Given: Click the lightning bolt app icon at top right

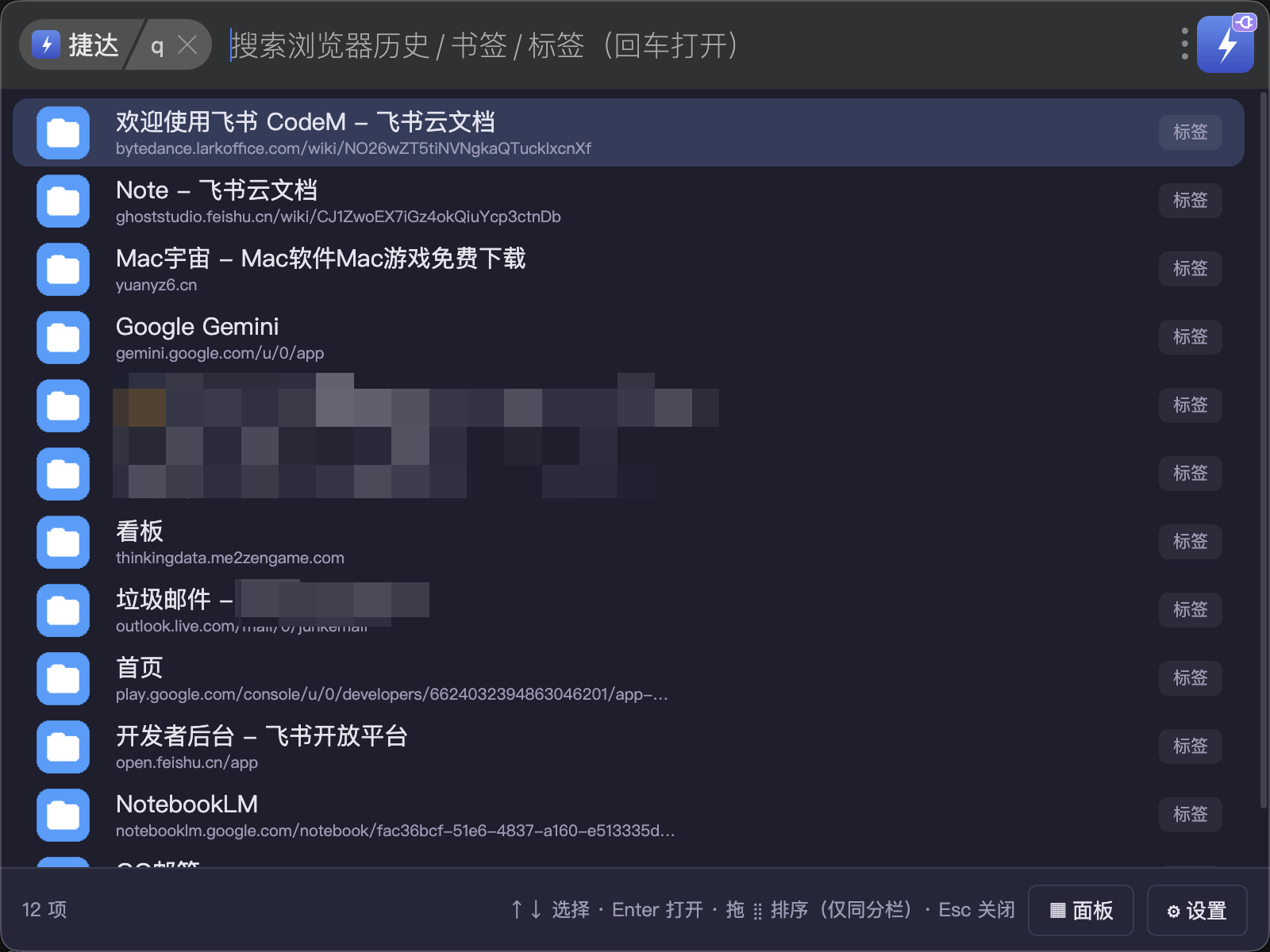Looking at the screenshot, I should tap(1225, 44).
